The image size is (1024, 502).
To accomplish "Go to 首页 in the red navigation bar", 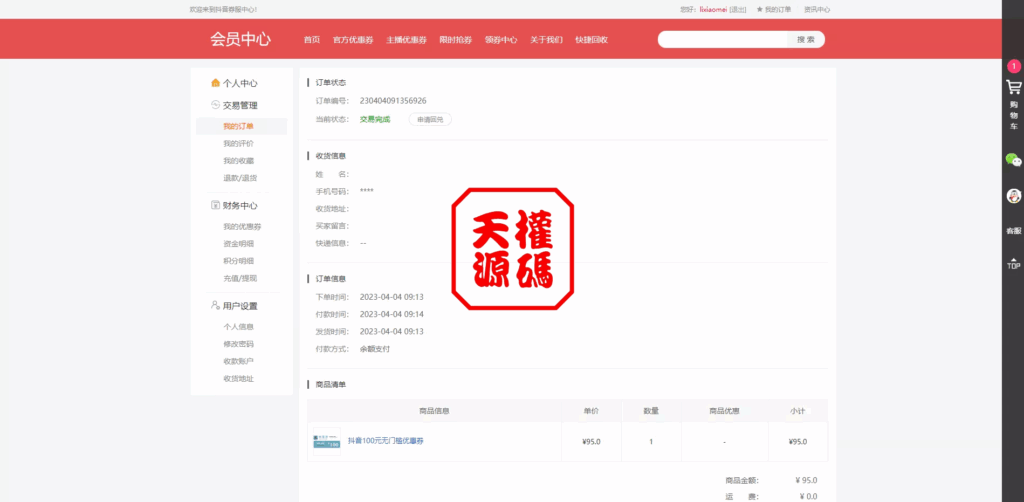I will pos(312,40).
